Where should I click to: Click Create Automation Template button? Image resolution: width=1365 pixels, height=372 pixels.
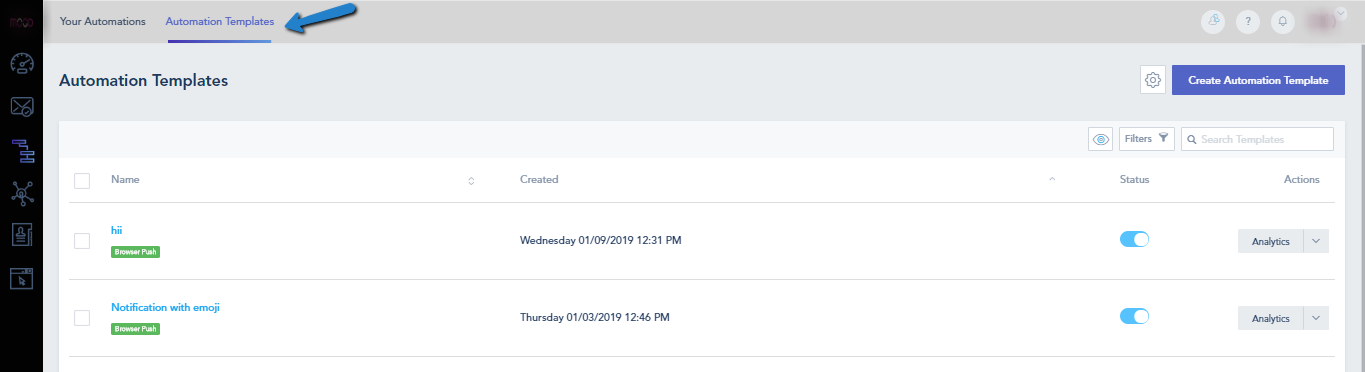[1258, 80]
